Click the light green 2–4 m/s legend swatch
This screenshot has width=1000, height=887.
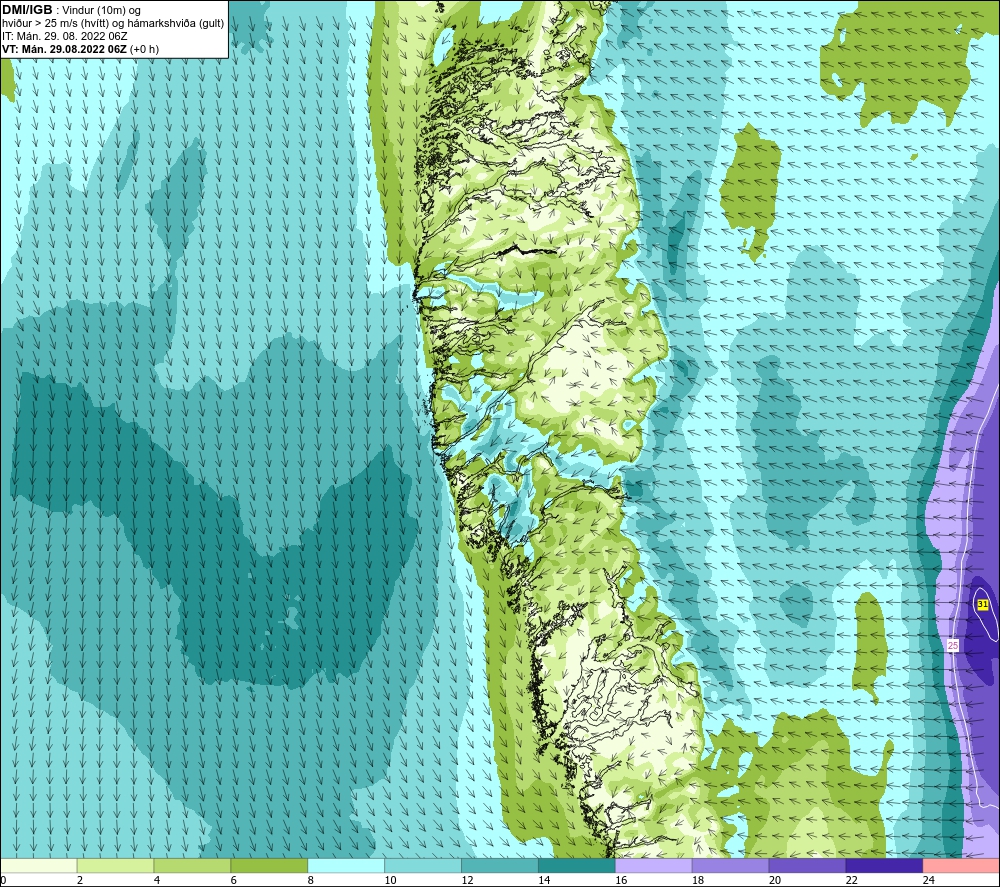point(115,865)
